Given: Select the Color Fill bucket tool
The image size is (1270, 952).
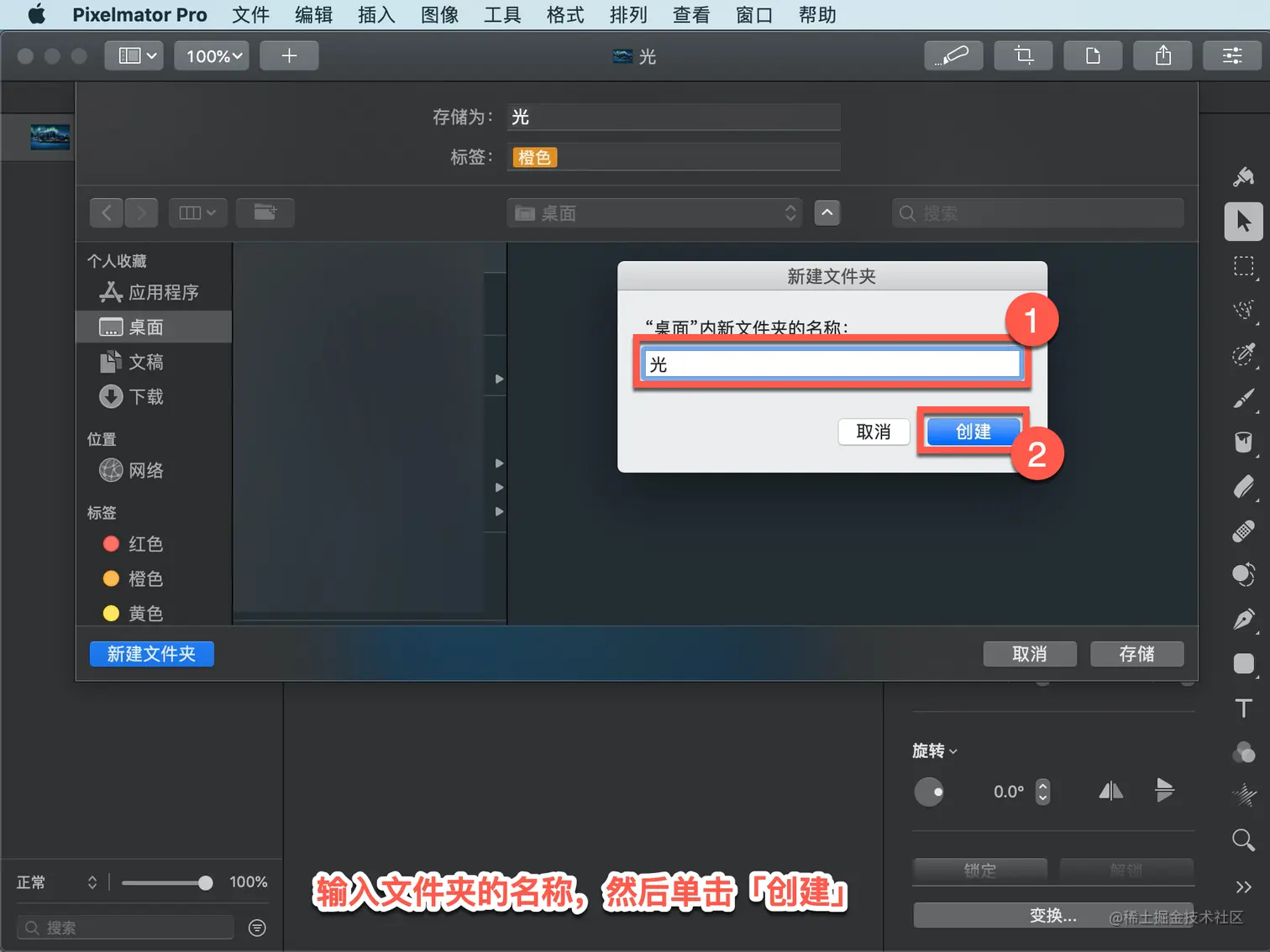Looking at the screenshot, I should (x=1244, y=442).
